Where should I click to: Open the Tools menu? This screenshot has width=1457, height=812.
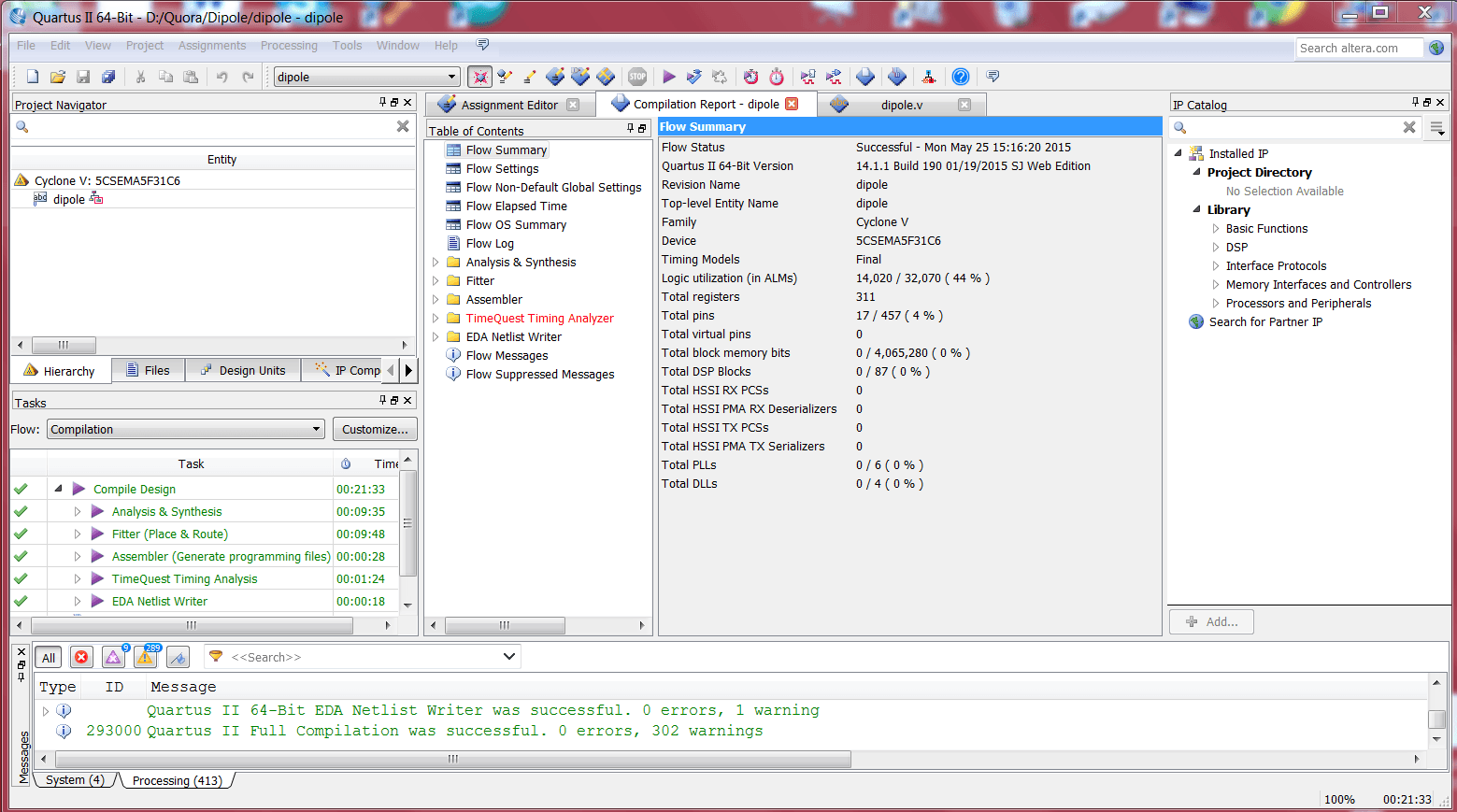347,45
